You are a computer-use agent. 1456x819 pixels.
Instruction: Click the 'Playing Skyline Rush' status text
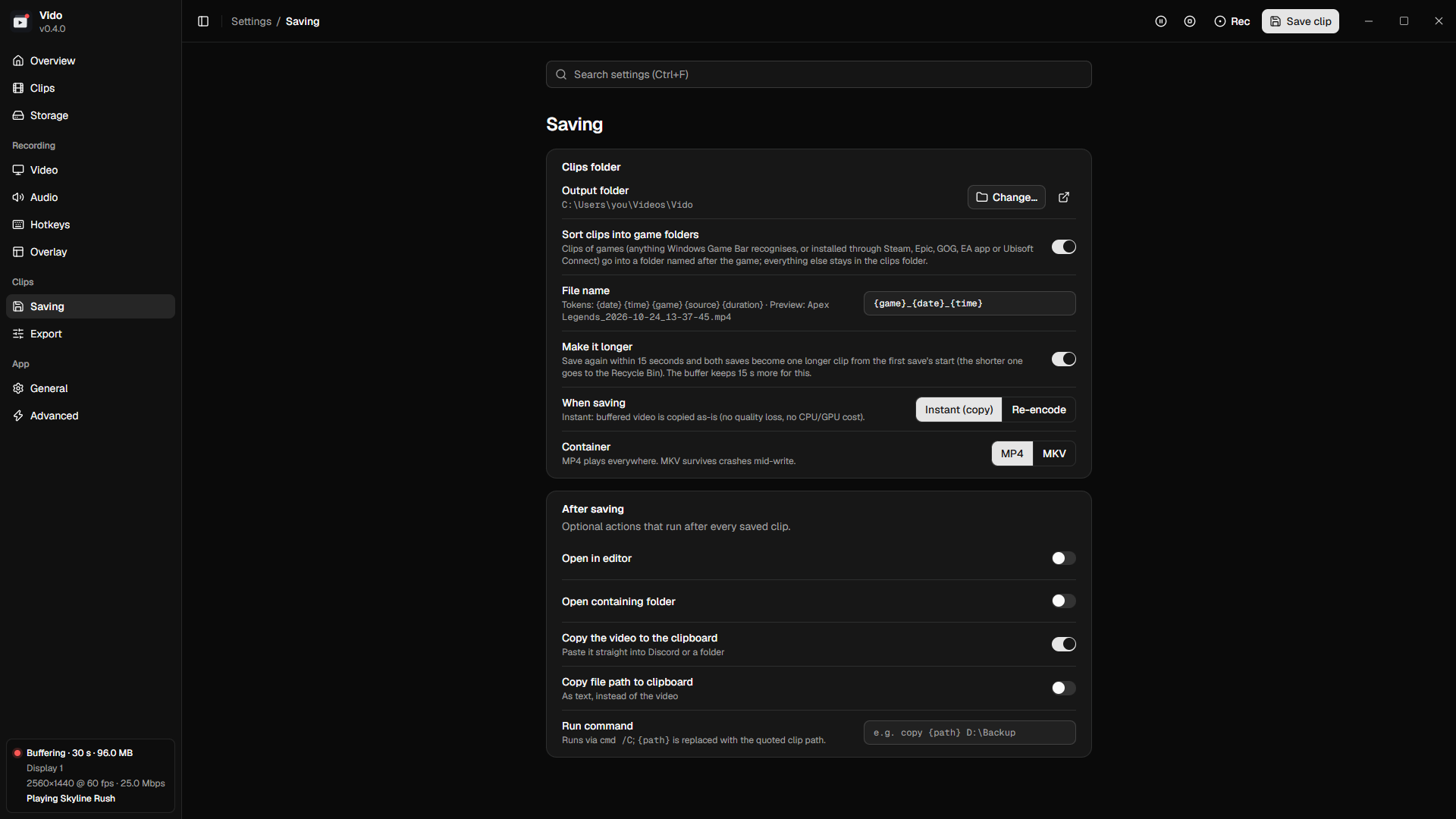[71, 799]
